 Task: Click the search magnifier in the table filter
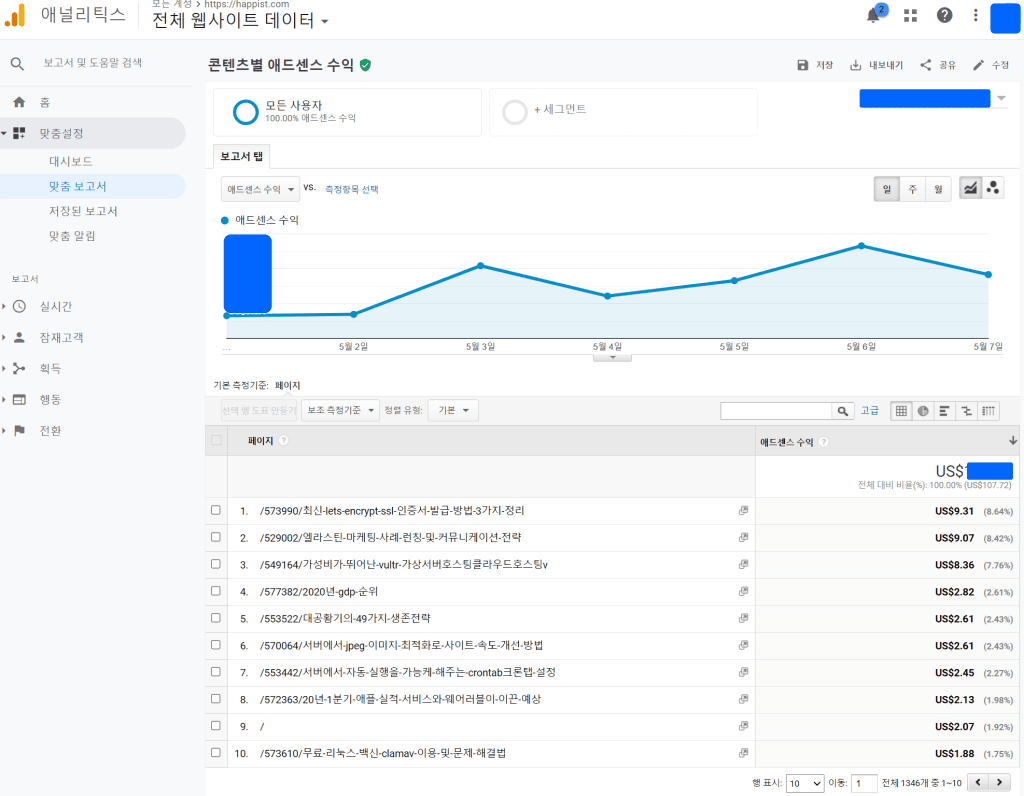point(843,410)
